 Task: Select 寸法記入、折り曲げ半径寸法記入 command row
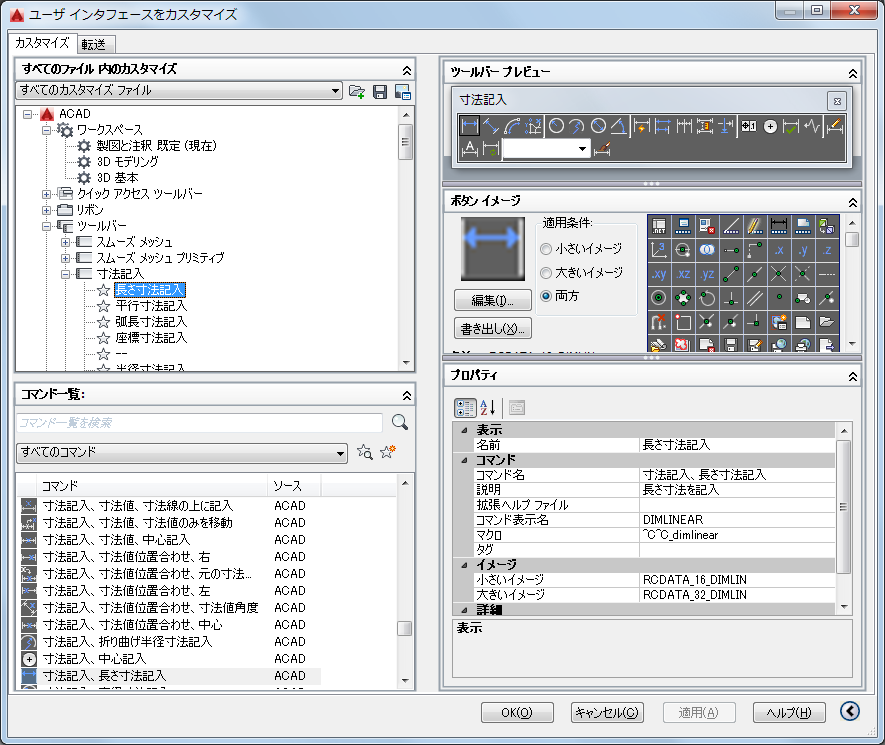tap(169, 642)
